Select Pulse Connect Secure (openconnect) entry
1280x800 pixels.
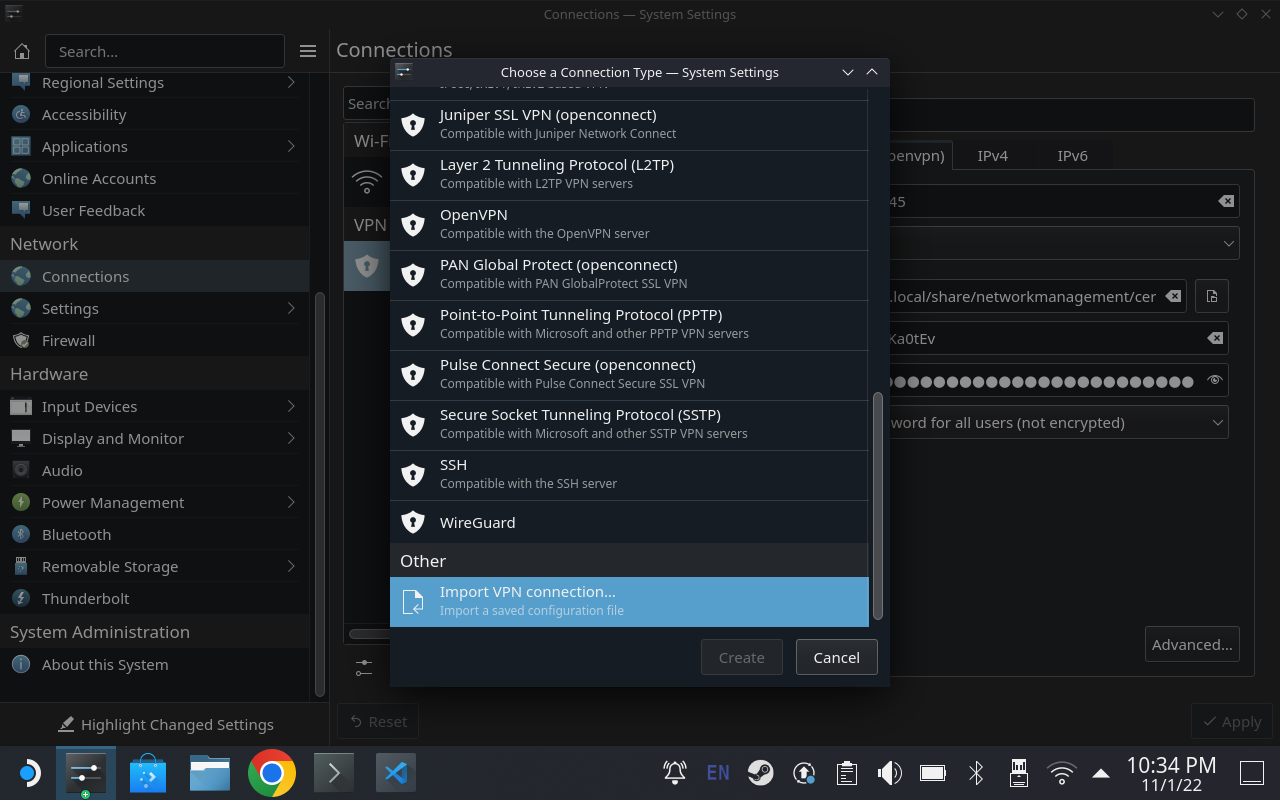point(629,375)
